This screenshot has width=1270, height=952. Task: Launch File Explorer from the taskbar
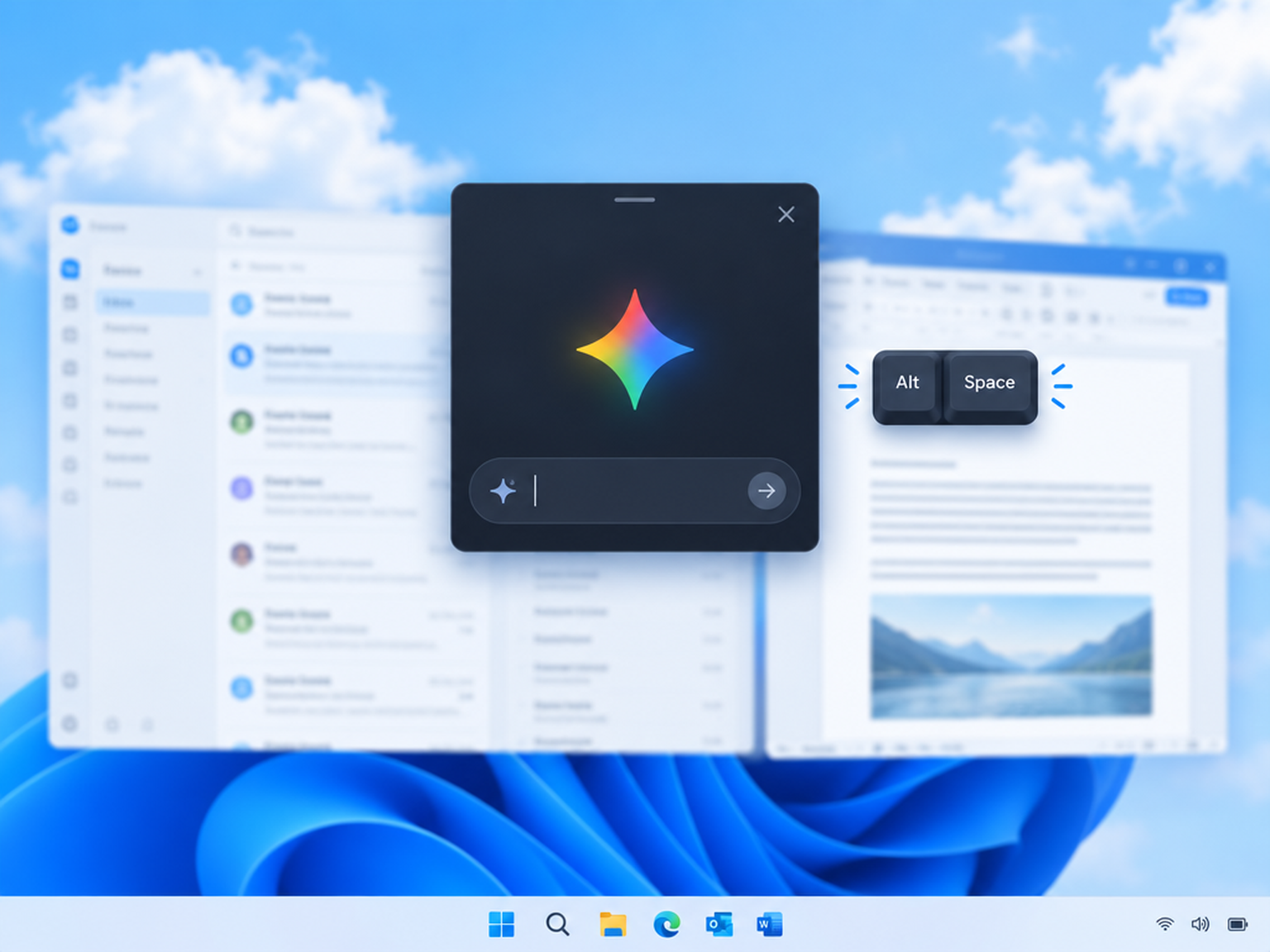[x=613, y=925]
